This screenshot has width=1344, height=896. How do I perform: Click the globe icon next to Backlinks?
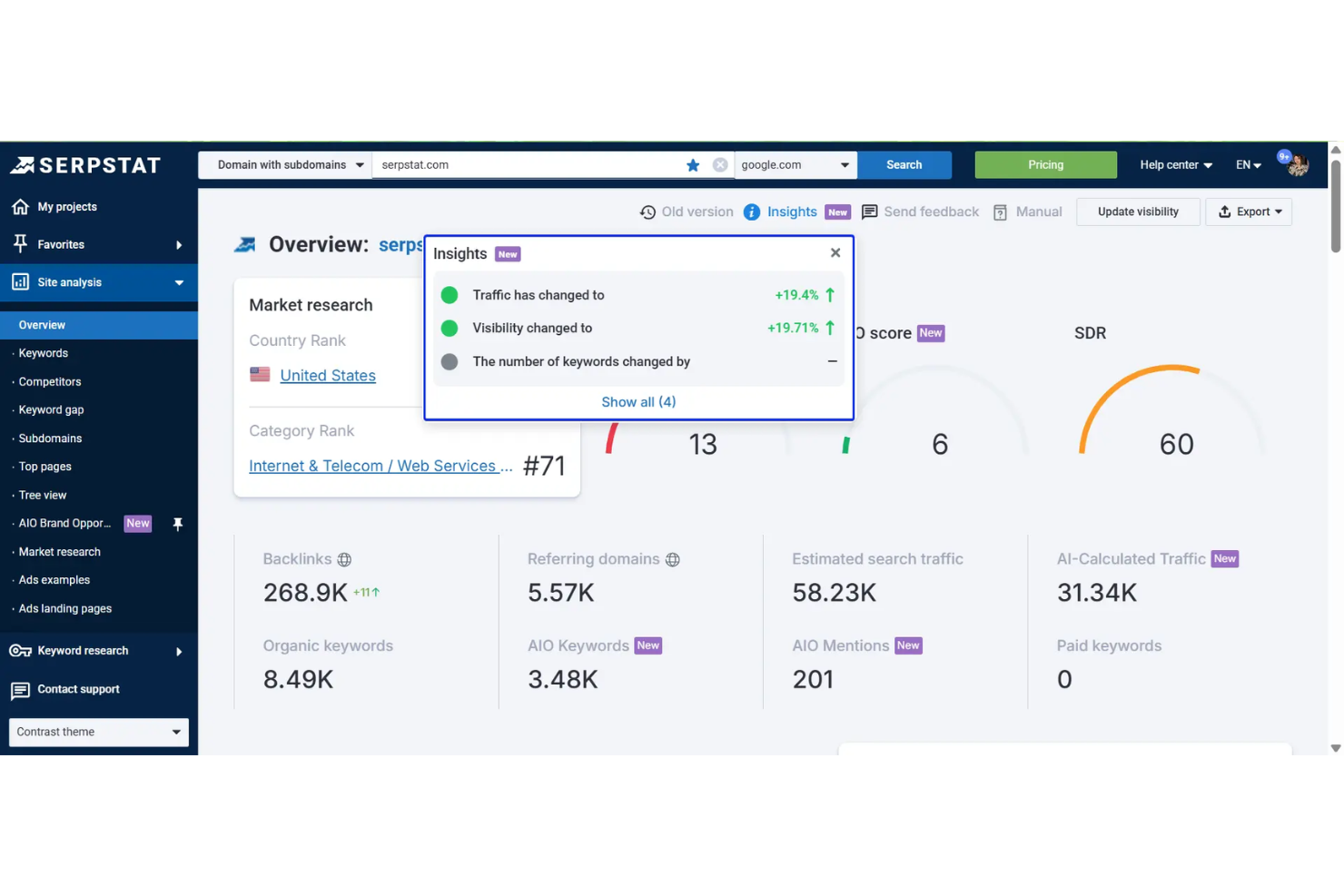pos(345,559)
